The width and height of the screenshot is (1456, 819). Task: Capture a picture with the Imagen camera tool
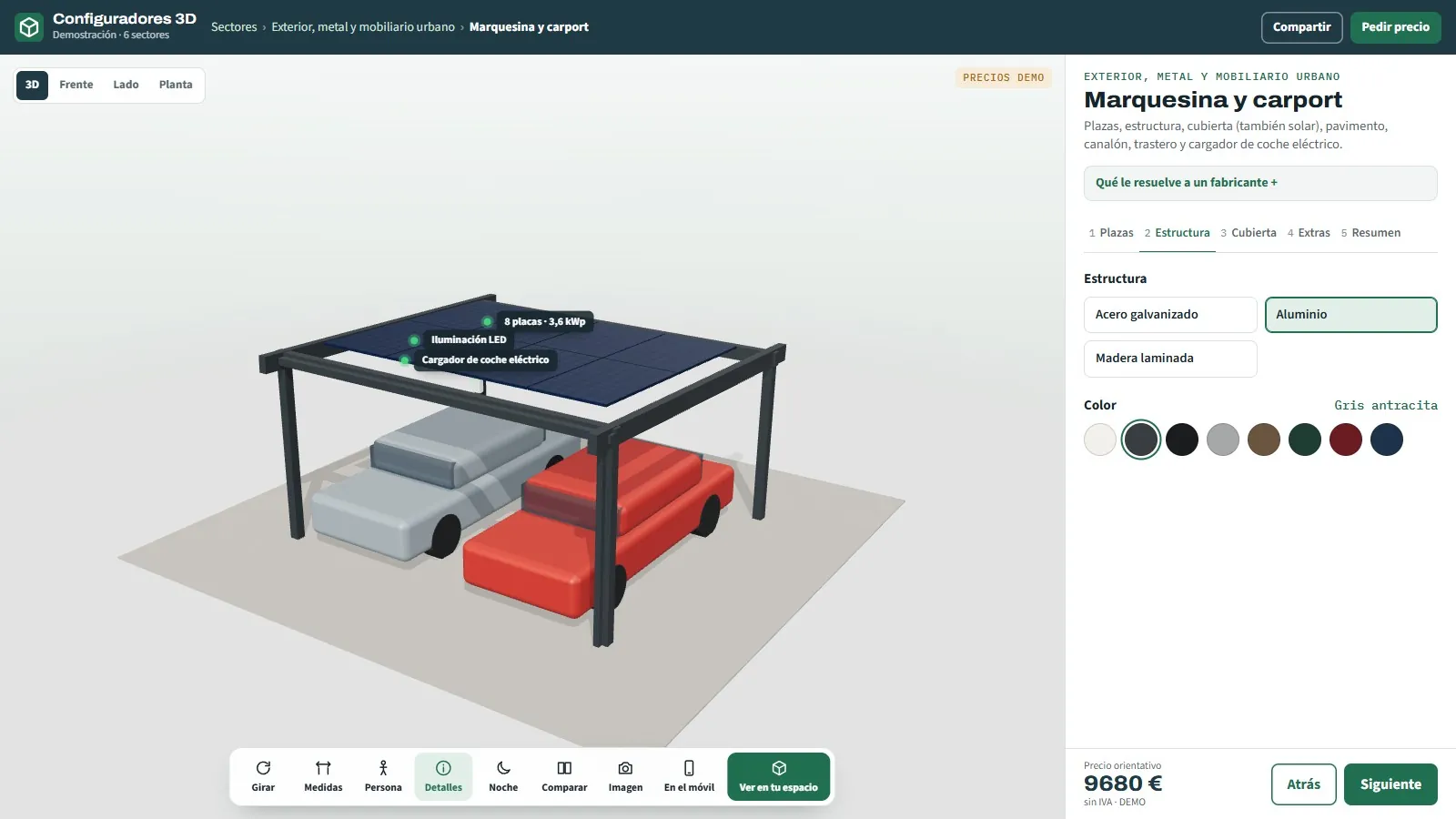point(625,776)
